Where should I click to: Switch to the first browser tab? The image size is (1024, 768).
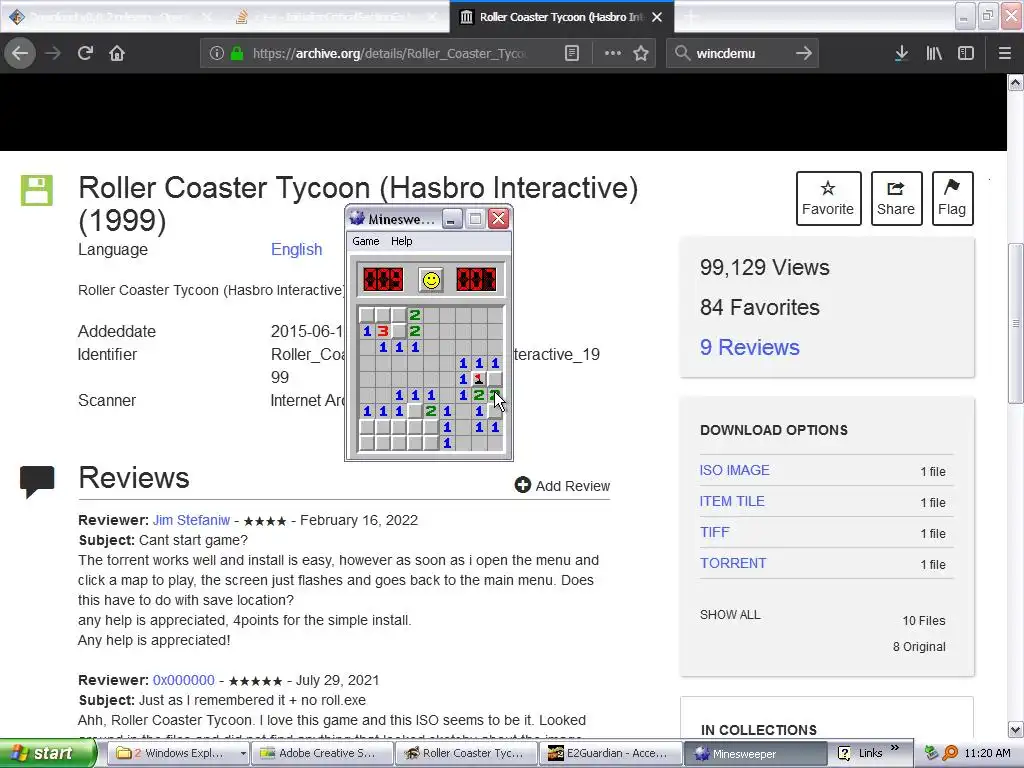(111, 17)
